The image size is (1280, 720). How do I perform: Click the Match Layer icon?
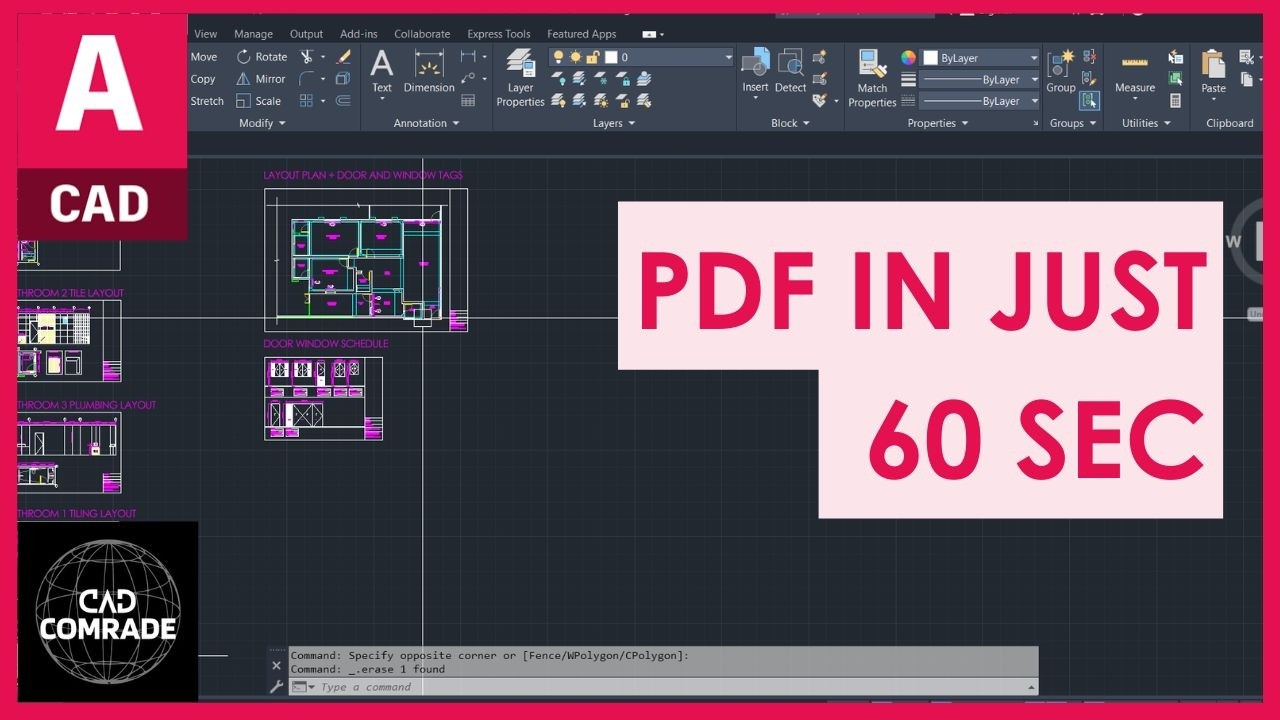(644, 101)
